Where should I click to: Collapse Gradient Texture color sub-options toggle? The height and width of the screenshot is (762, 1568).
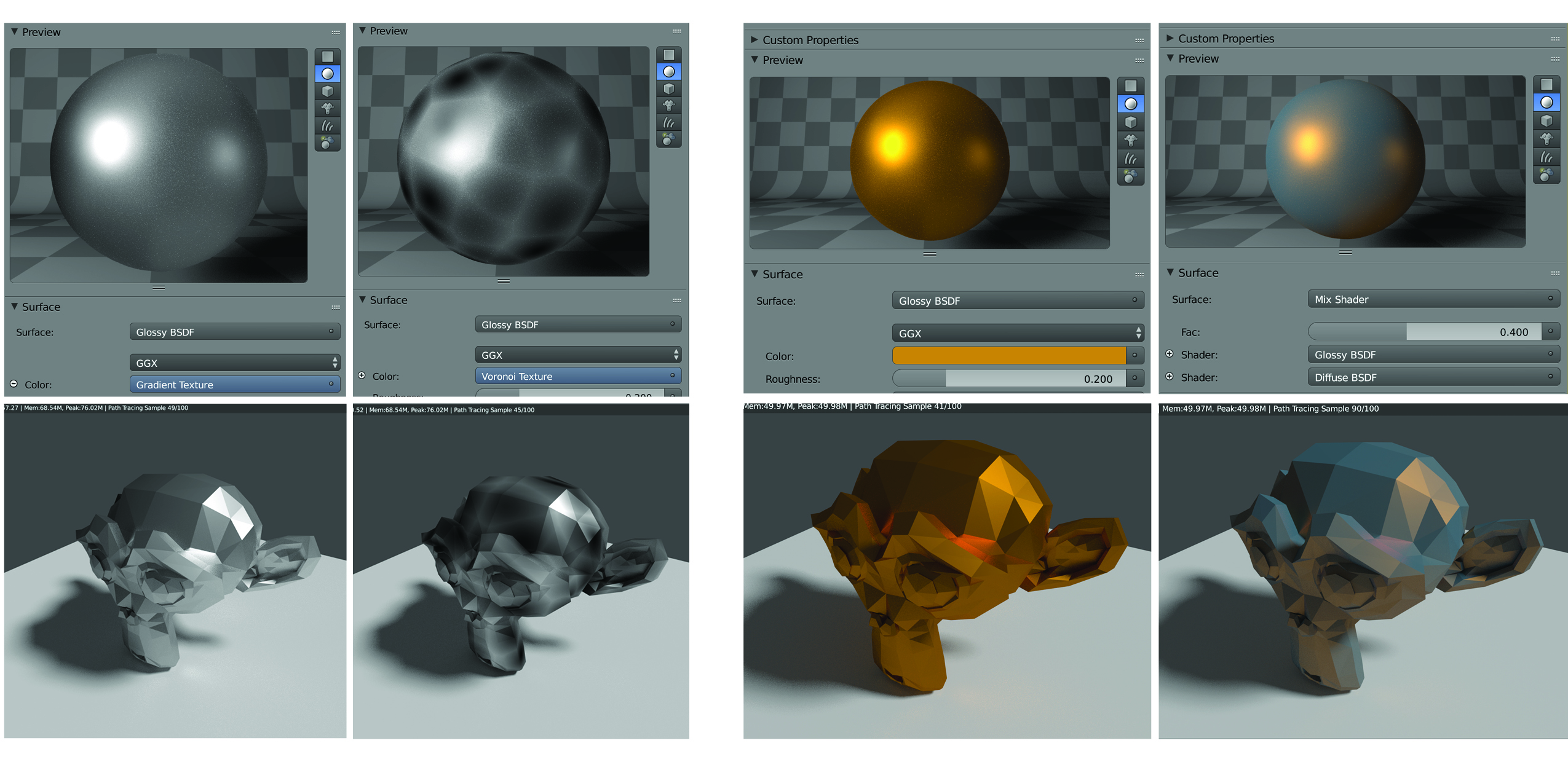[14, 383]
